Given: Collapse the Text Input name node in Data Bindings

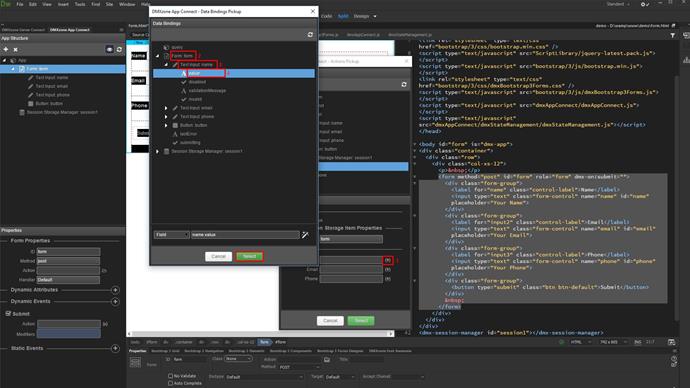Looking at the screenshot, I should 166,65.
